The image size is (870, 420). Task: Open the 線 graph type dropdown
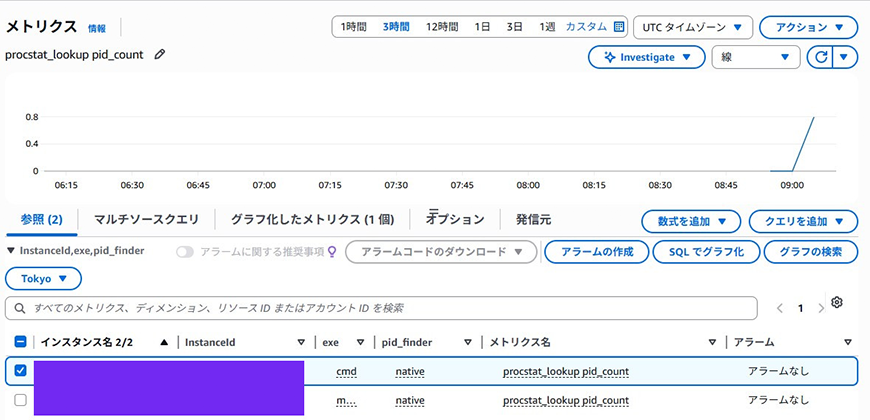(755, 57)
